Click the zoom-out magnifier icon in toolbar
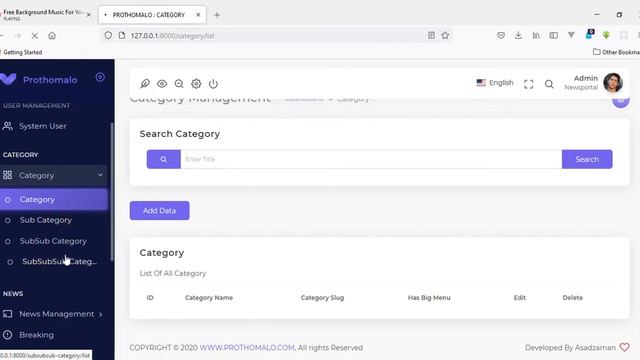The width and height of the screenshot is (640, 360). point(179,84)
